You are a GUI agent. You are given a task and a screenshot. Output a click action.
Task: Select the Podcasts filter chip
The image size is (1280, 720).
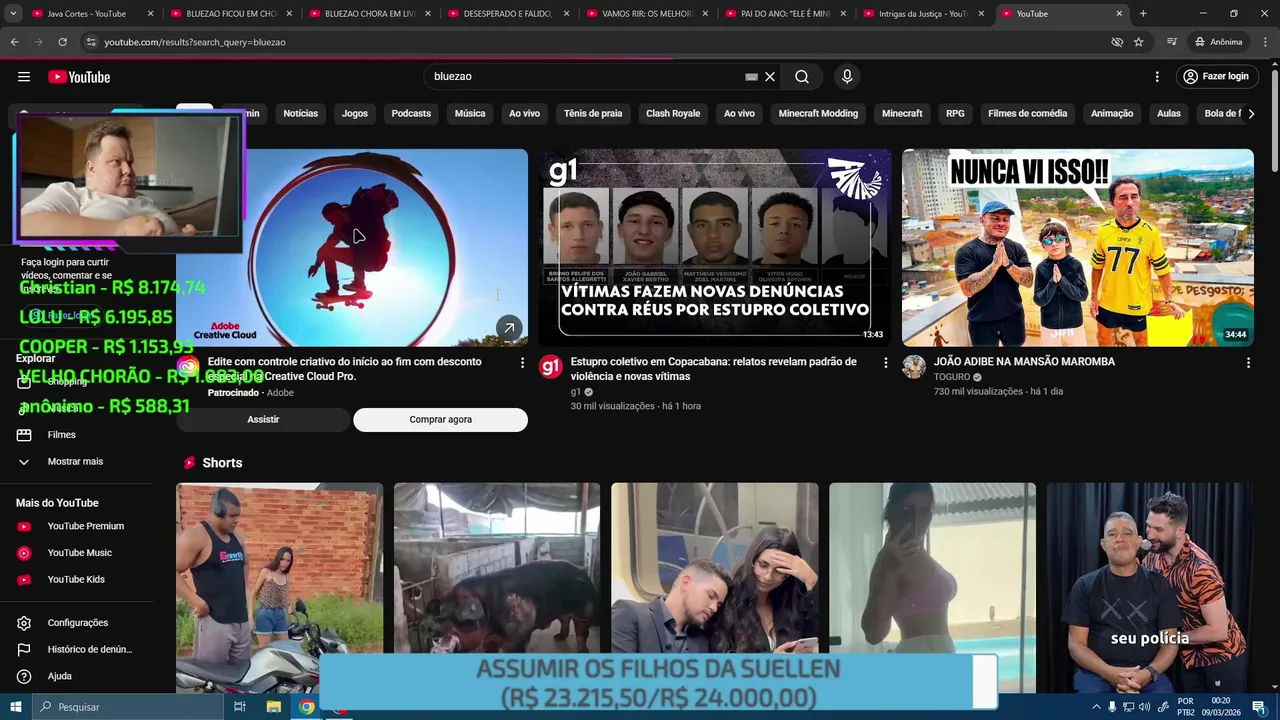411,114
